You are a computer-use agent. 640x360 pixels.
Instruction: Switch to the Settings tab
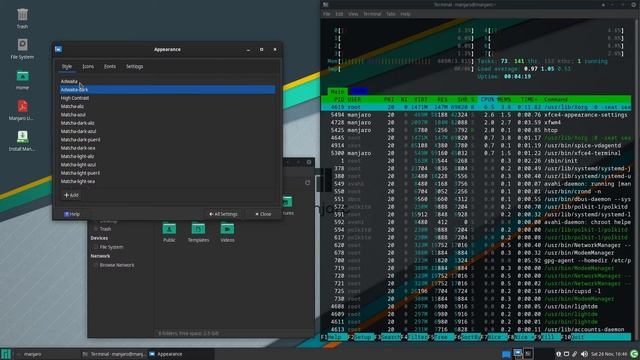(134, 66)
